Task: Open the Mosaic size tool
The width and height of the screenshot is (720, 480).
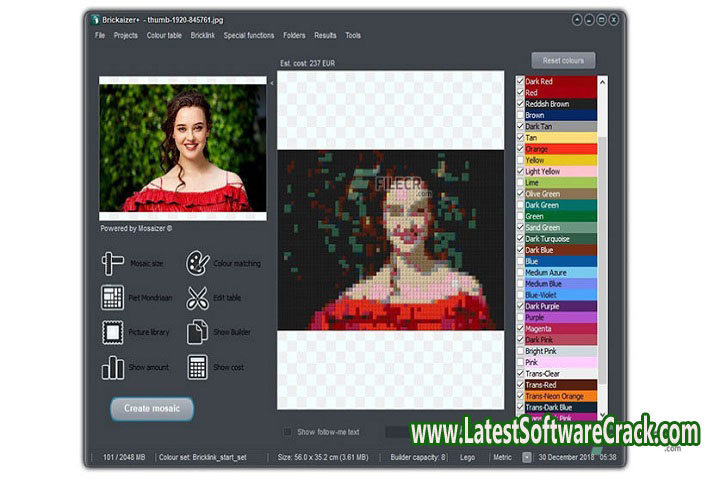Action: point(112,263)
